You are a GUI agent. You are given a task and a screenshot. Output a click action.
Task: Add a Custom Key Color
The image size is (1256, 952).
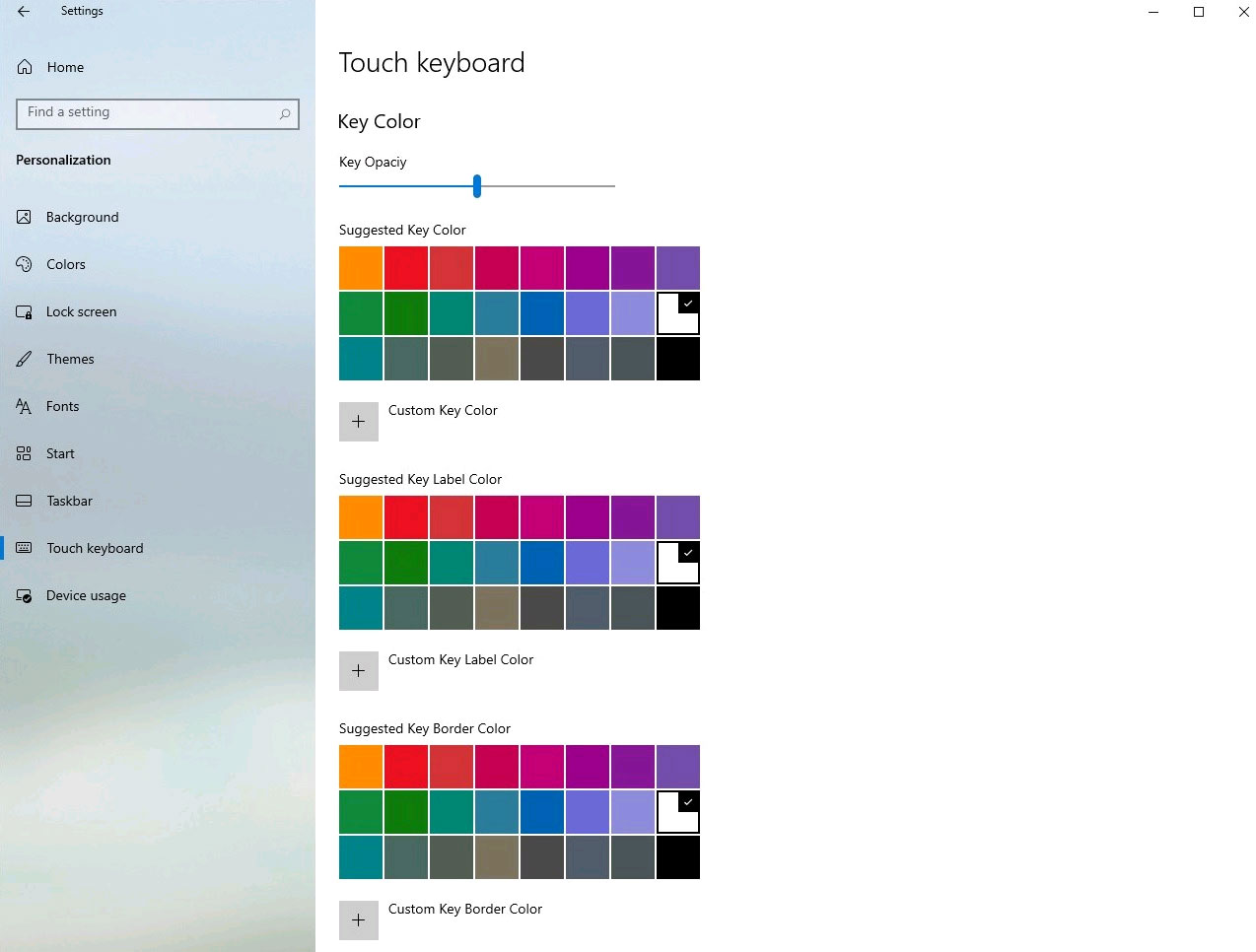point(359,422)
